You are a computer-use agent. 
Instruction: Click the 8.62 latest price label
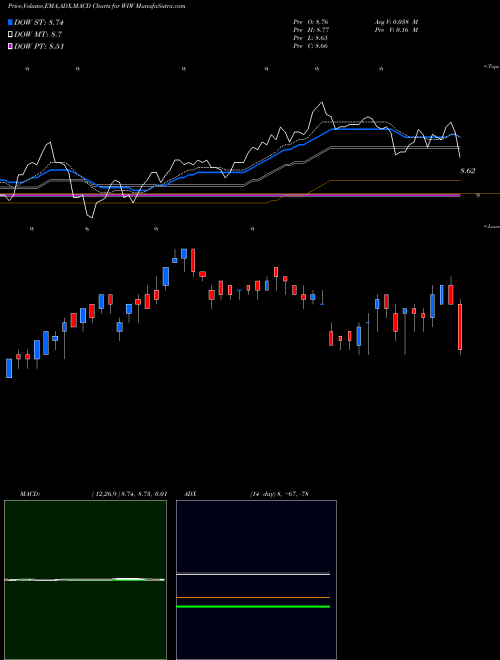[468, 171]
